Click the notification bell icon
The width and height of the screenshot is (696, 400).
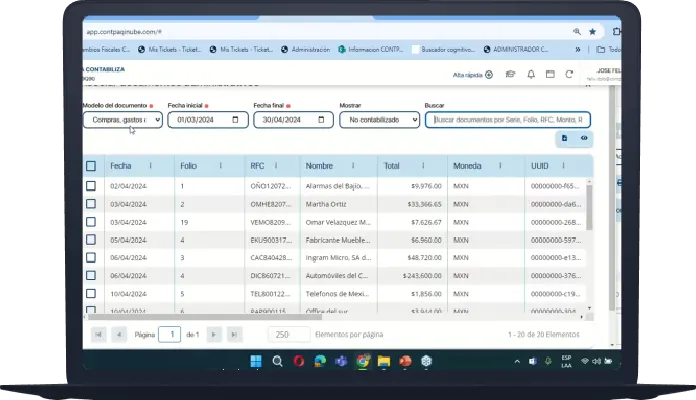[529, 74]
